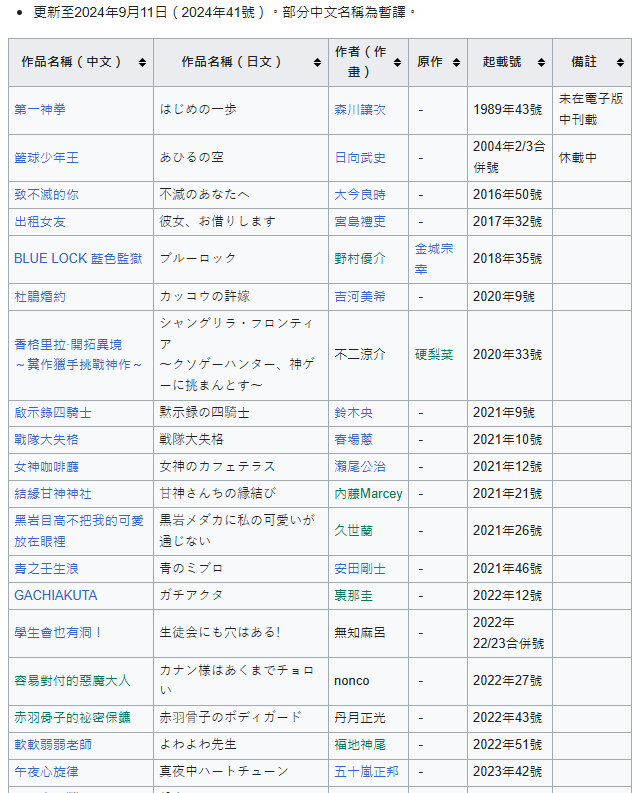Open author 五十嵐正邦 page
The height and width of the screenshot is (793, 635).
[367, 772]
